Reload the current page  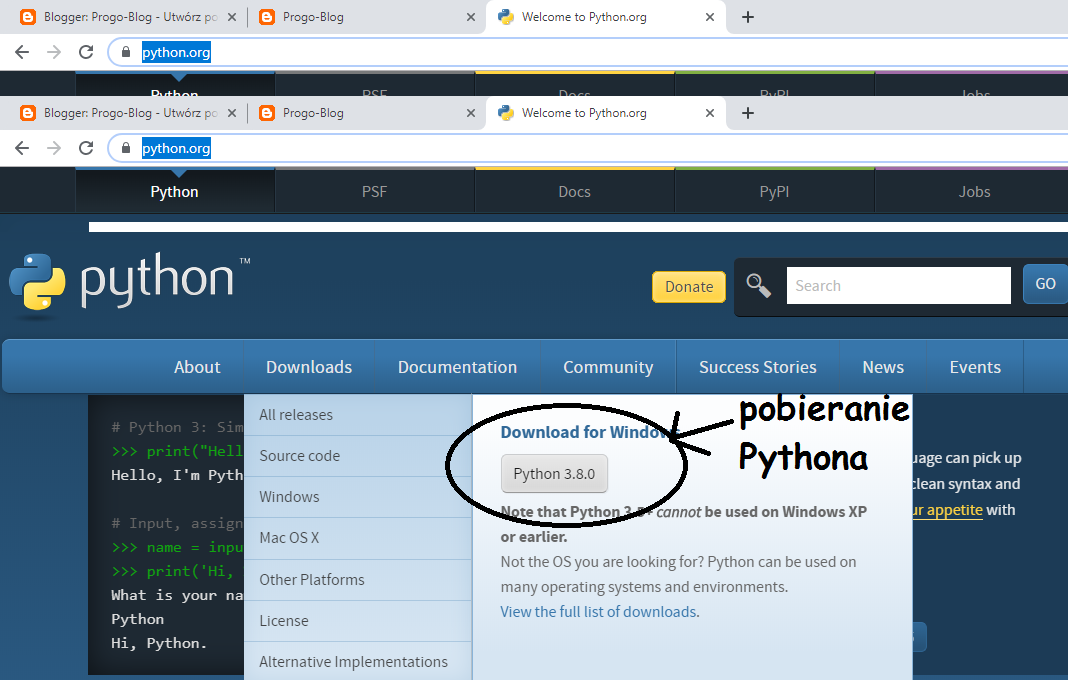click(x=86, y=148)
